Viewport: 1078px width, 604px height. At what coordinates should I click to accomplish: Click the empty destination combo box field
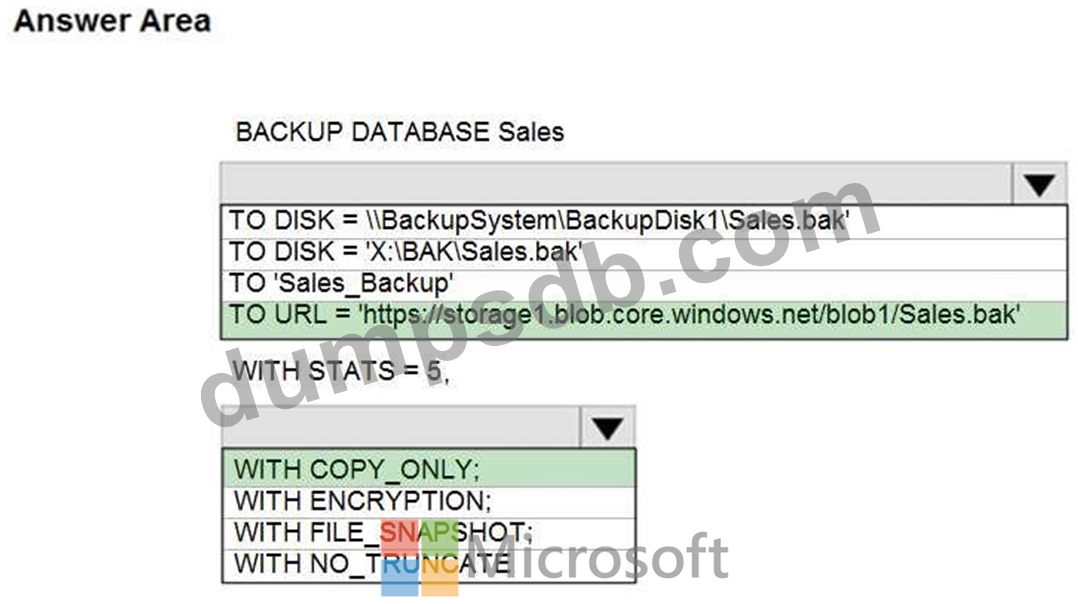click(x=617, y=184)
